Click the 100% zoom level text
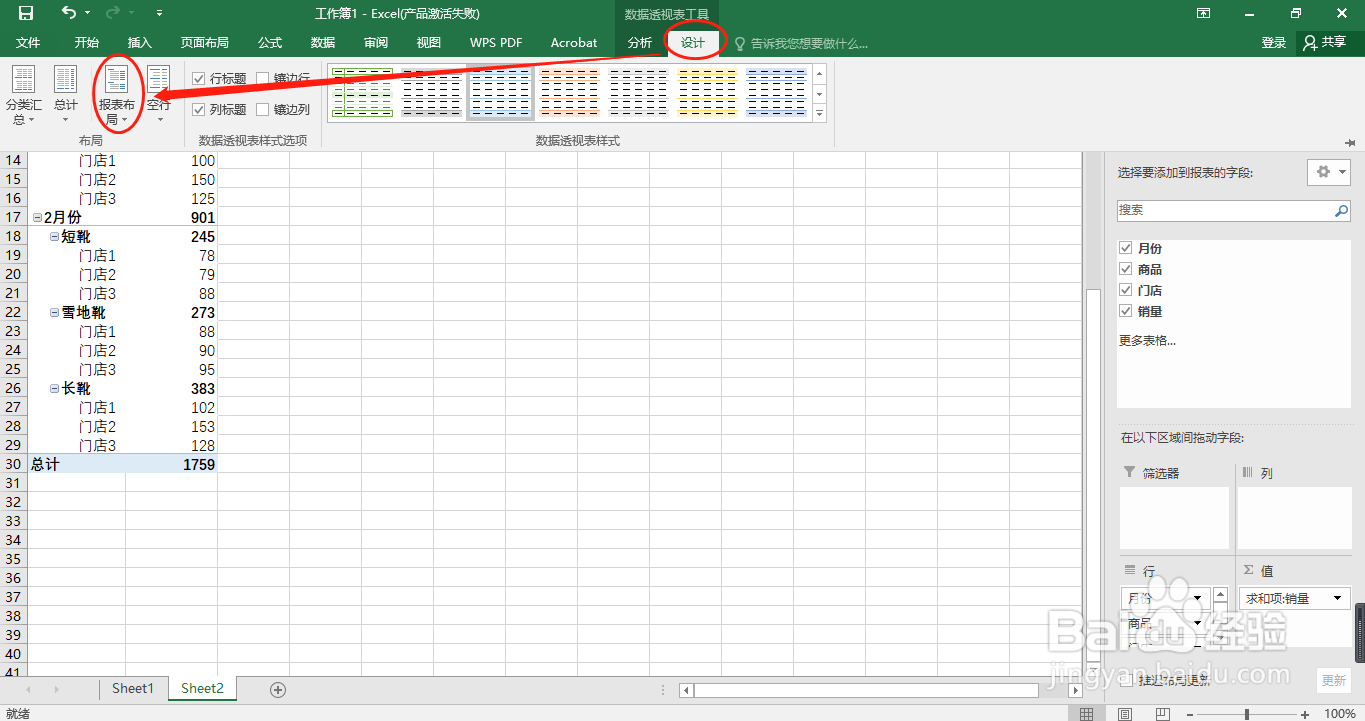The height and width of the screenshot is (721, 1365). click(x=1339, y=714)
